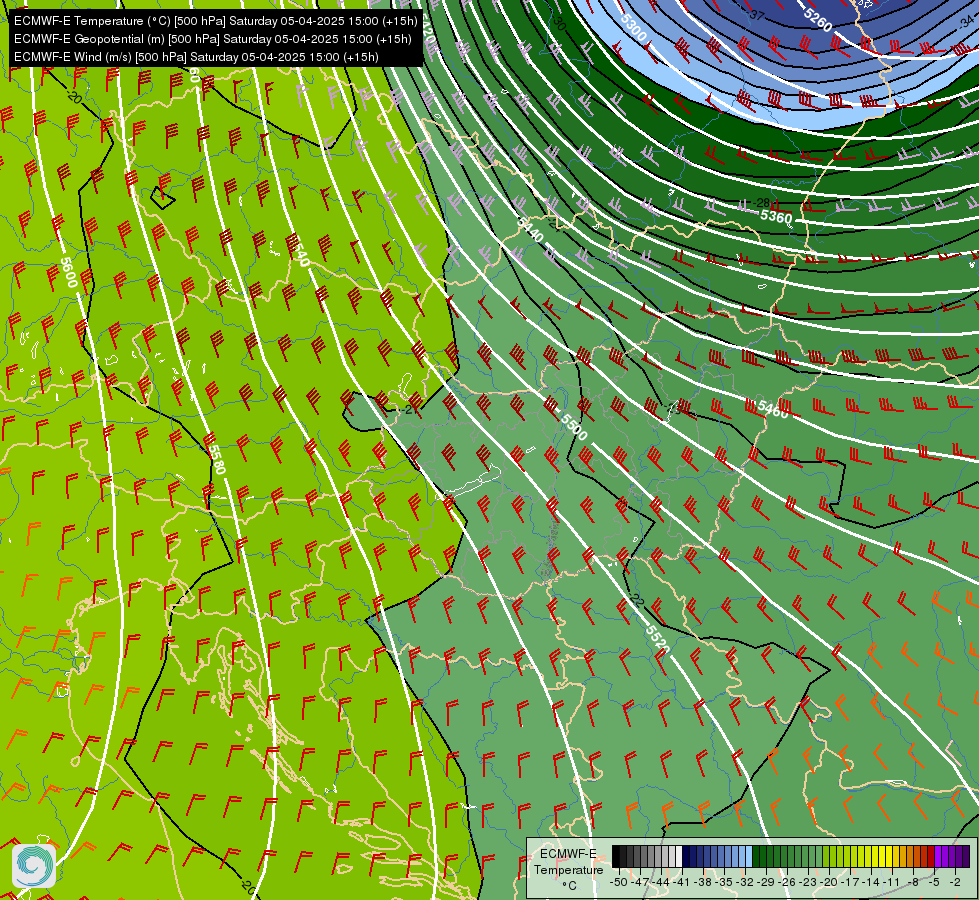Click the -2 value in the temperature legend
The height and width of the screenshot is (900, 979).
pos(955,882)
